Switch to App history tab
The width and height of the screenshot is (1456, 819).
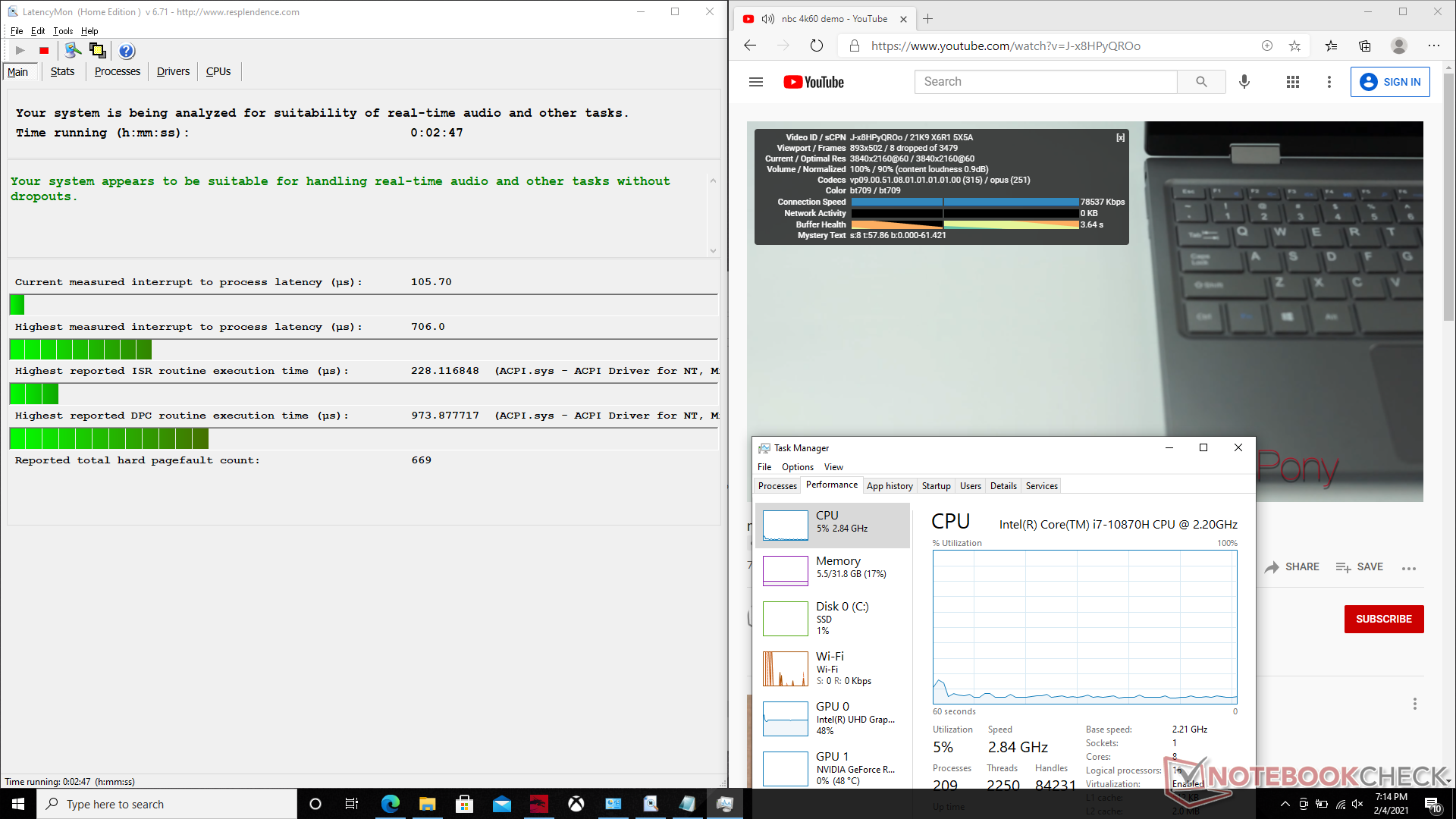coord(889,486)
